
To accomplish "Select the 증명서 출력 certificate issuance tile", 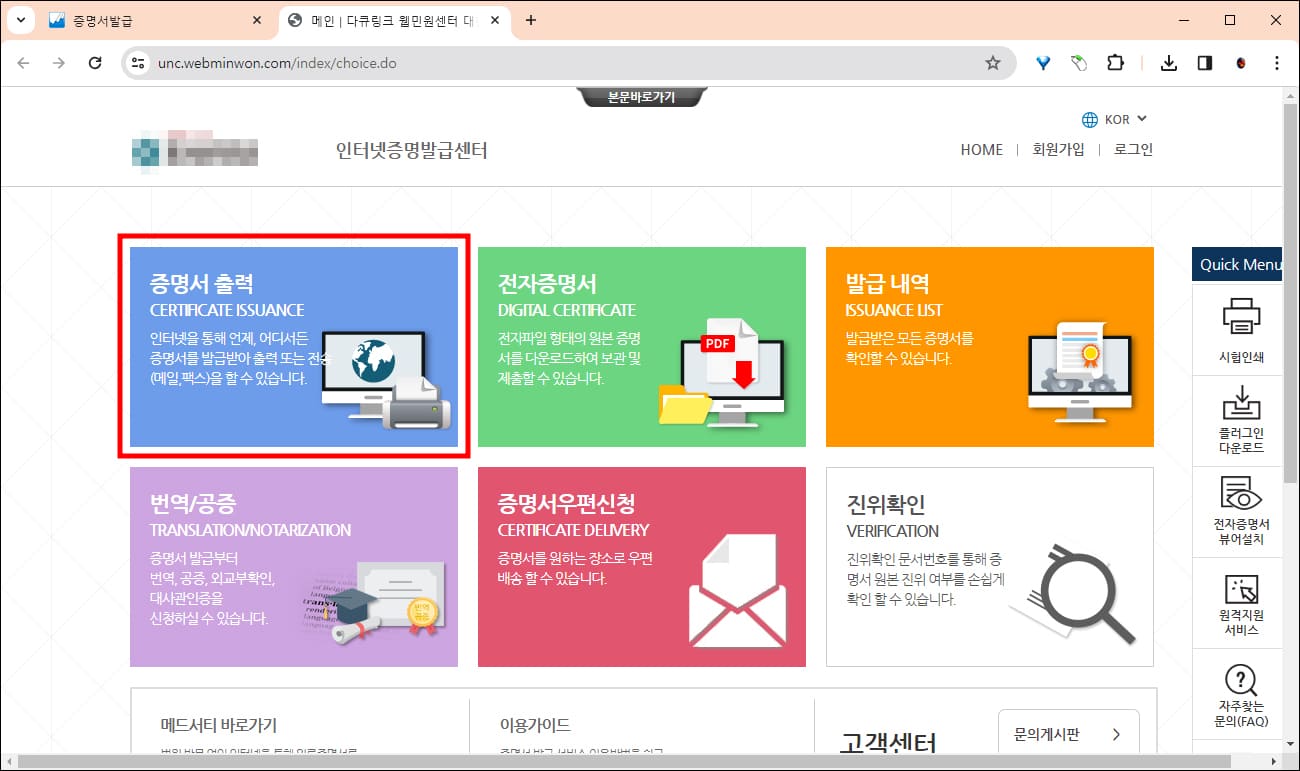I will [x=293, y=347].
